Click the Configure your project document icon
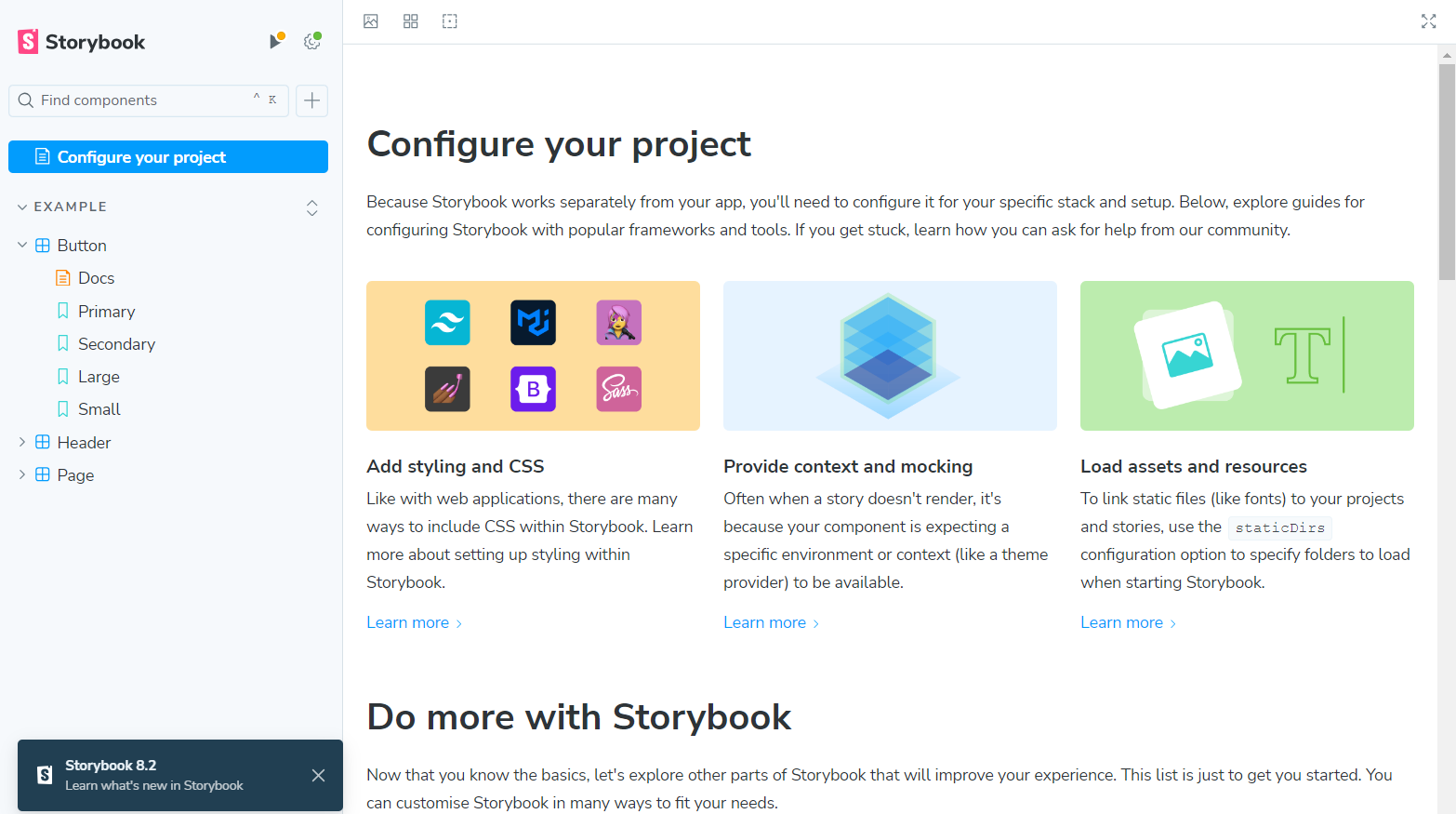This screenshot has width=1456, height=814. (42, 156)
